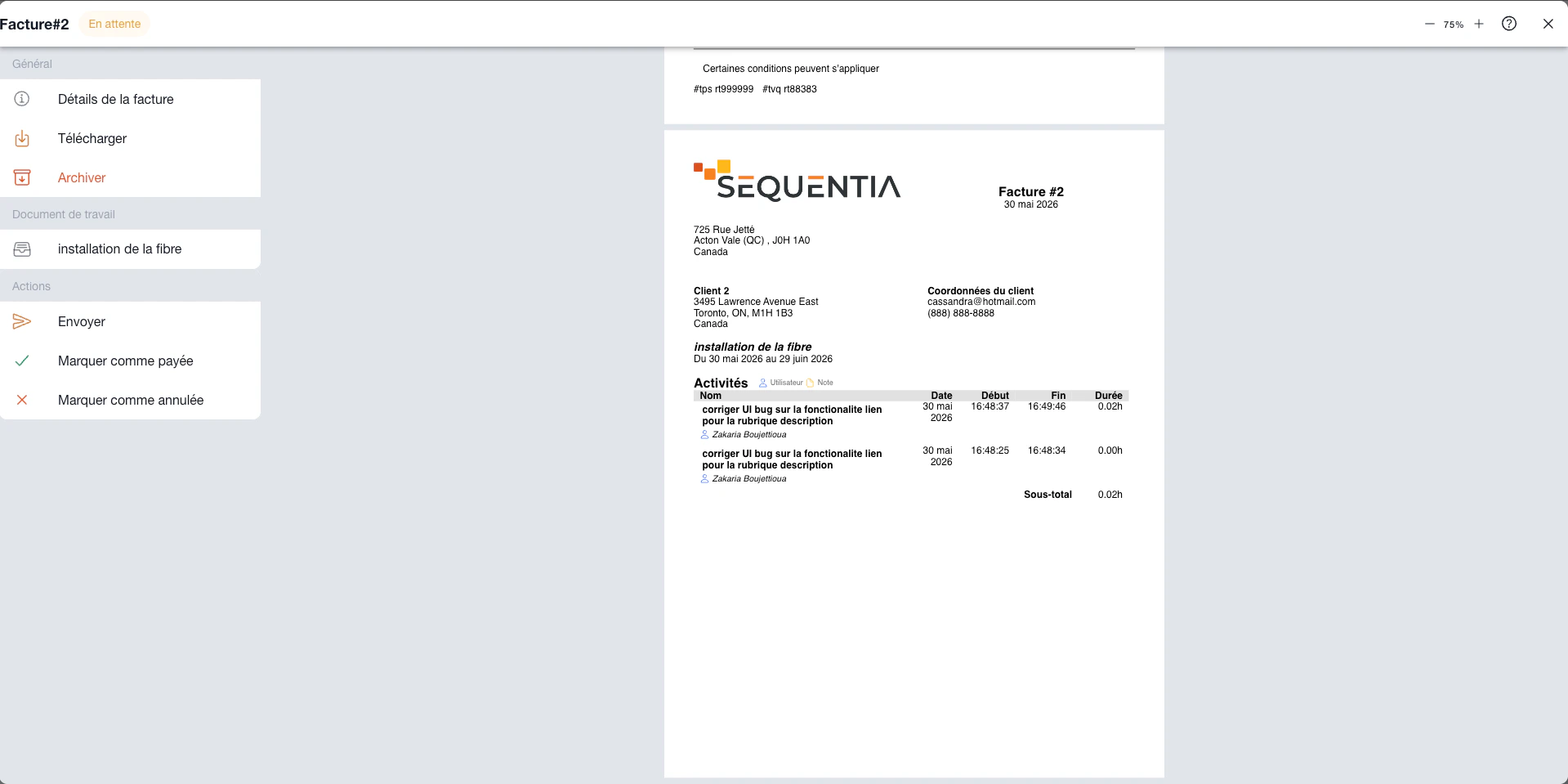Zoom out with the minus button
This screenshot has height=784, width=1568.
[x=1429, y=24]
